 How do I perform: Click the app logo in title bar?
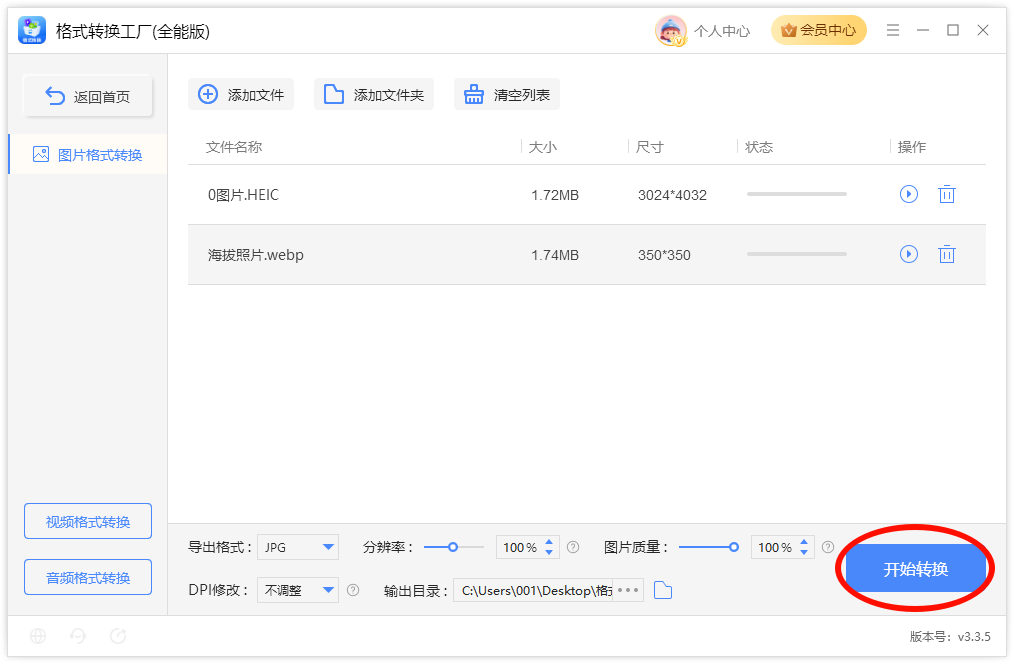[32, 30]
